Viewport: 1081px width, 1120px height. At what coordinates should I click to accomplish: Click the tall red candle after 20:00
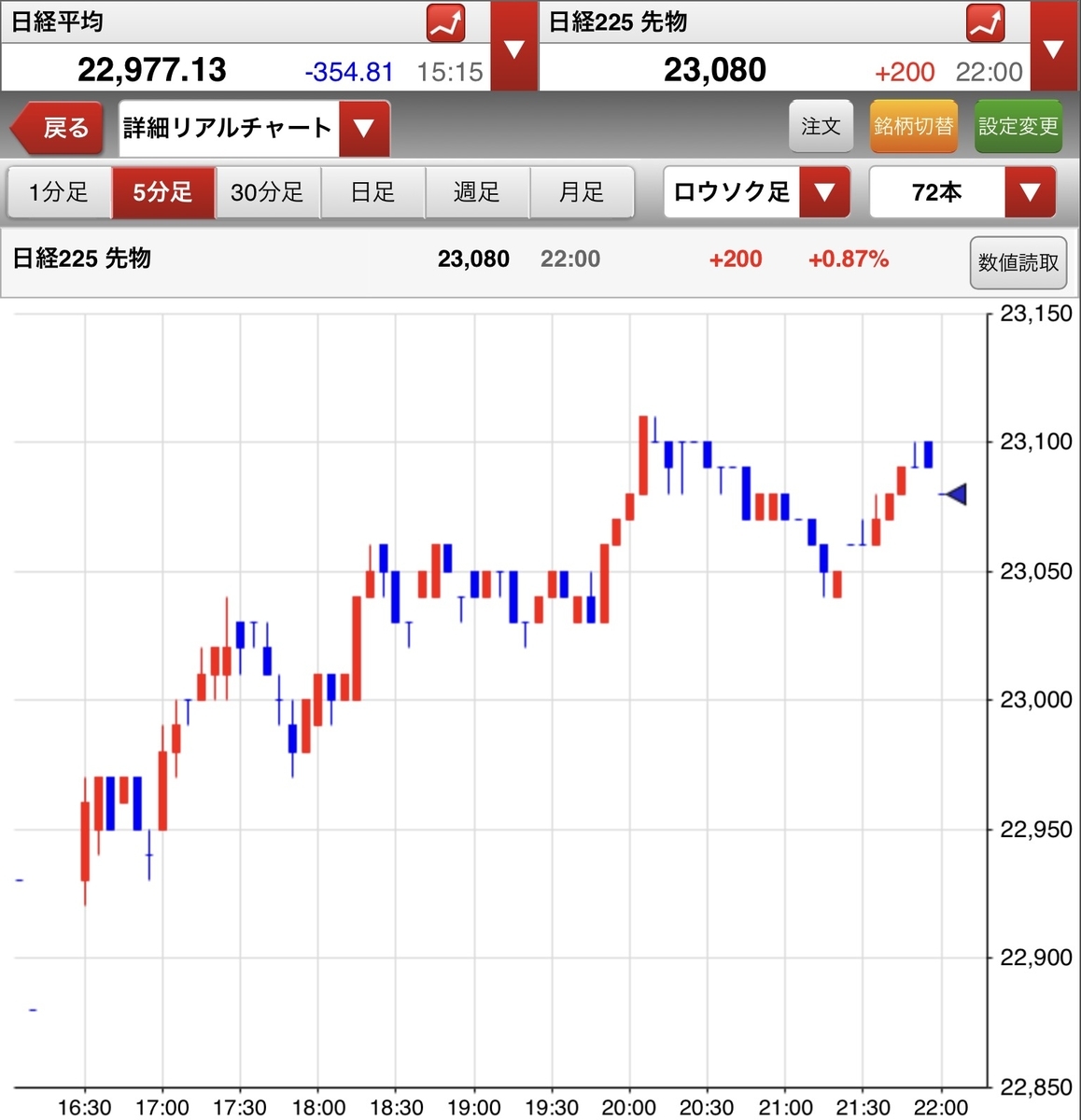643,455
